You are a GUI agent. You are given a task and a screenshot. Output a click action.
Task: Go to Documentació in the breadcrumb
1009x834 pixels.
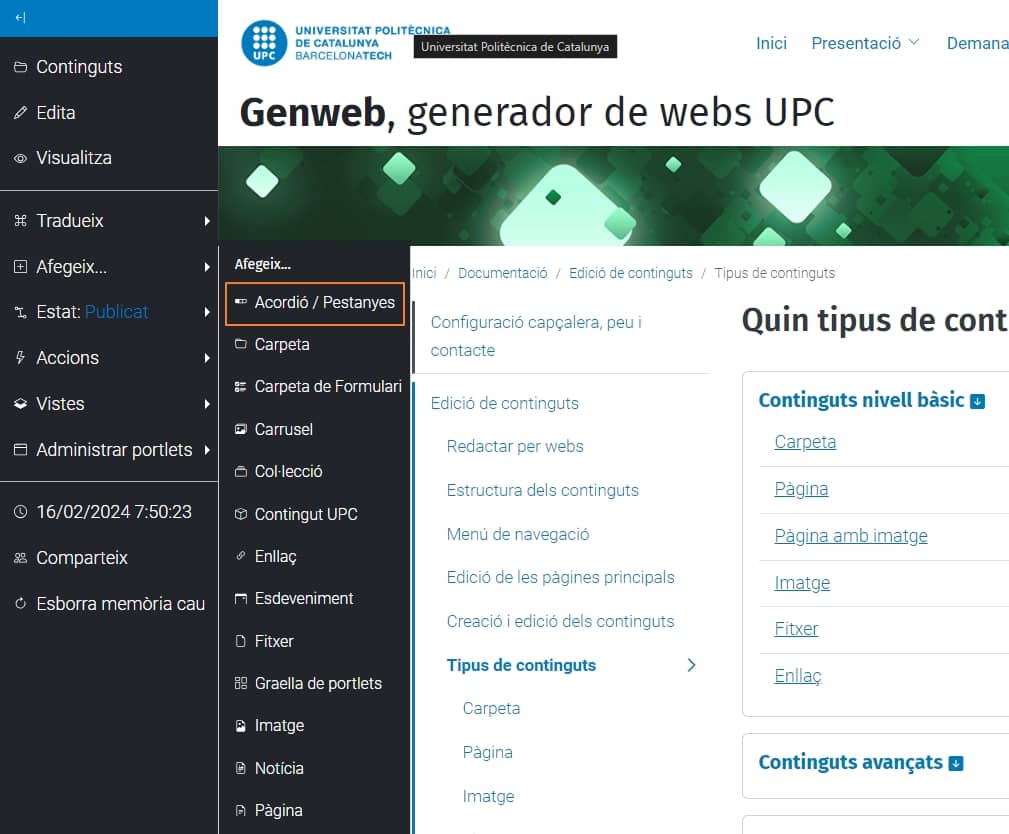coord(502,273)
